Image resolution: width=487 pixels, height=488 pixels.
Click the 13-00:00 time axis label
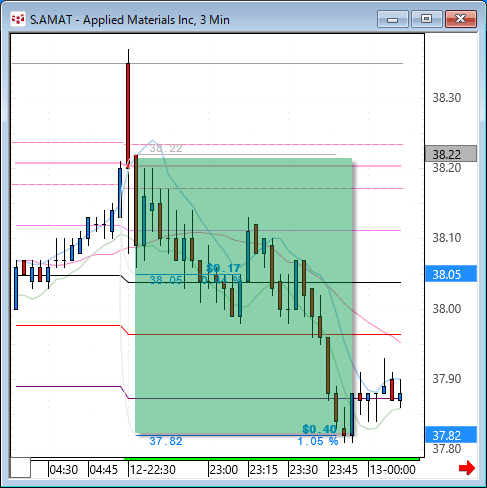393,470
